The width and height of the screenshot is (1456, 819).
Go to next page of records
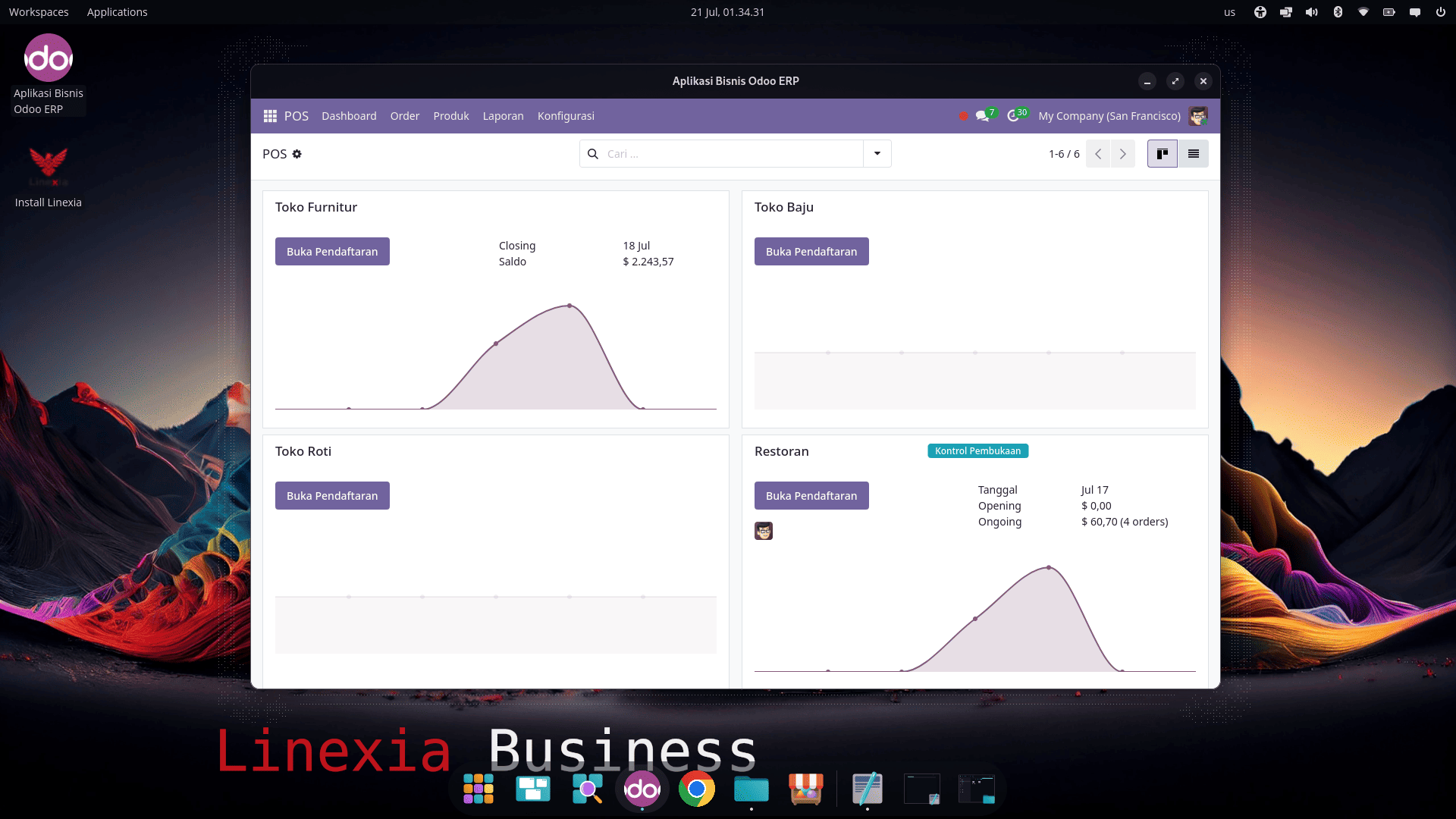(x=1123, y=154)
